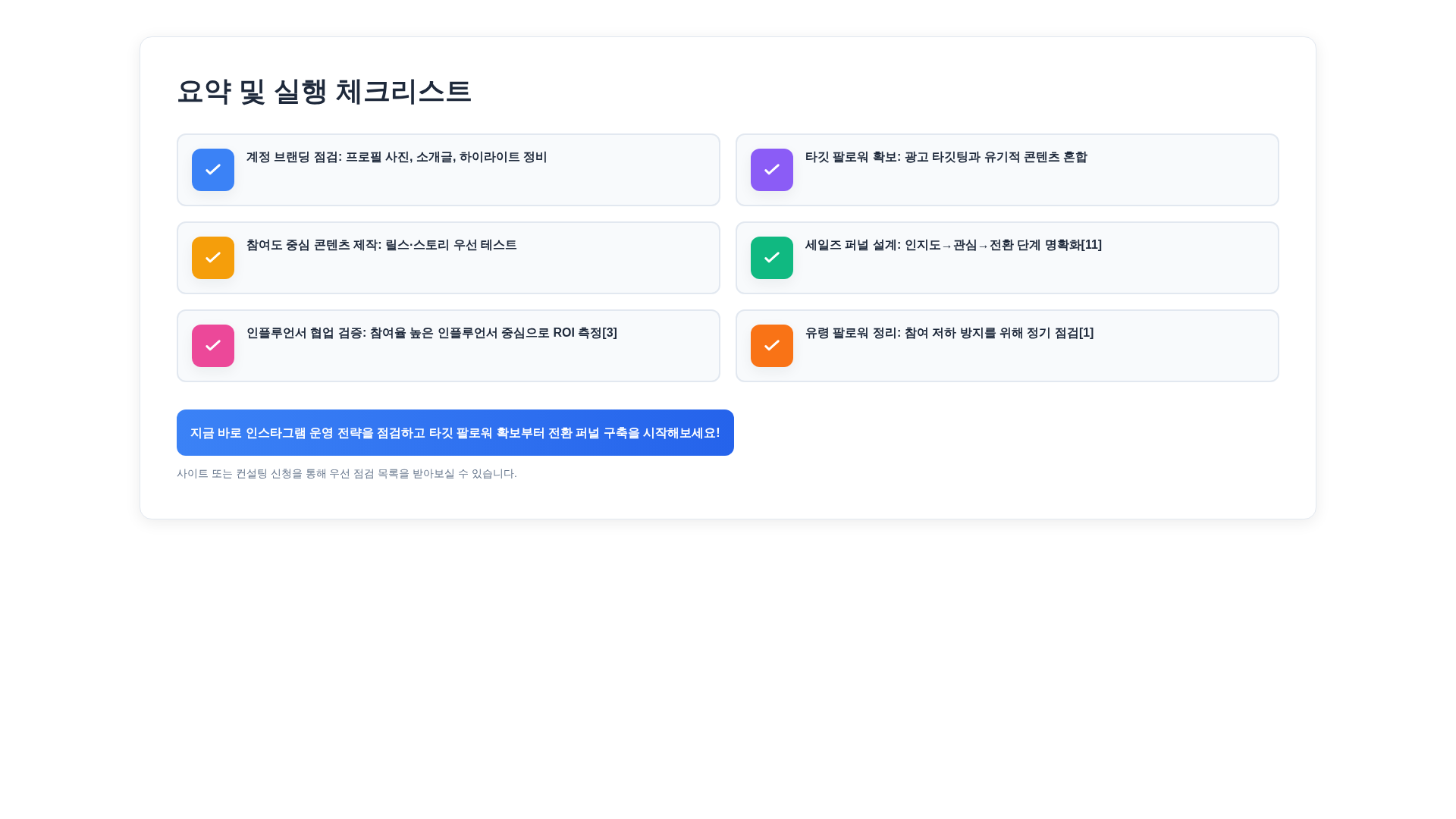This screenshot has height=819, width=1456.
Task: Click the yellow checkmark icon for 참여도 중심 콘텐츠 제작
Action: (212, 257)
